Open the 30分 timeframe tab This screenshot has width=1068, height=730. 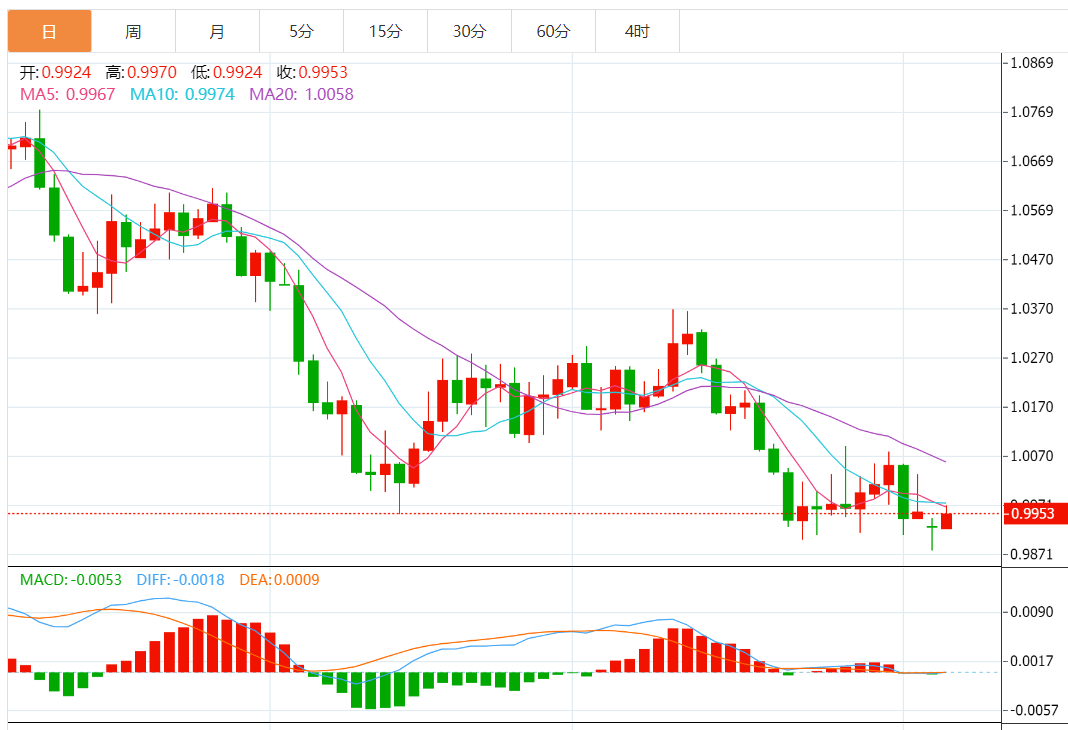469,31
